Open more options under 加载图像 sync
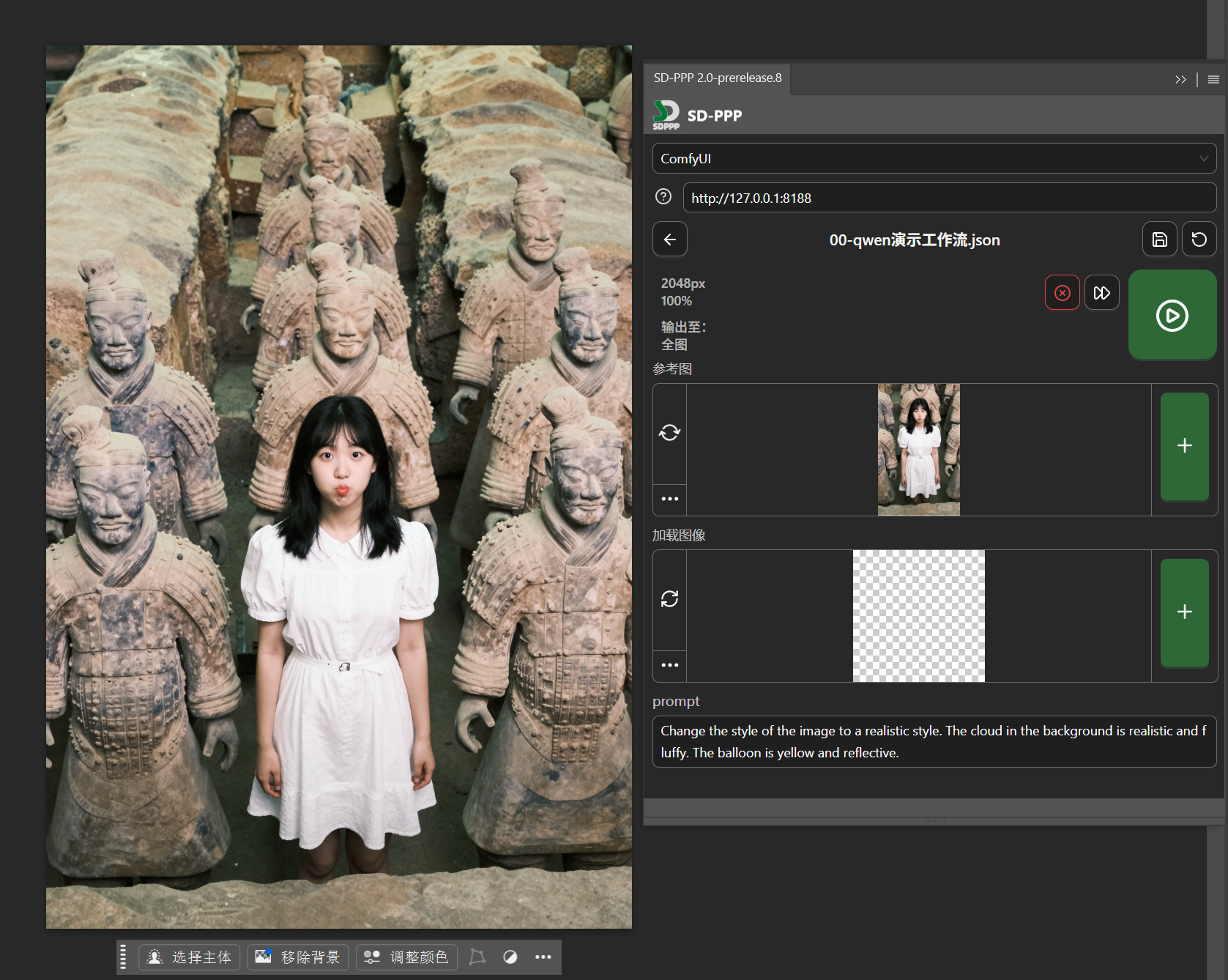Viewport: 1228px width, 980px height. pos(669,665)
